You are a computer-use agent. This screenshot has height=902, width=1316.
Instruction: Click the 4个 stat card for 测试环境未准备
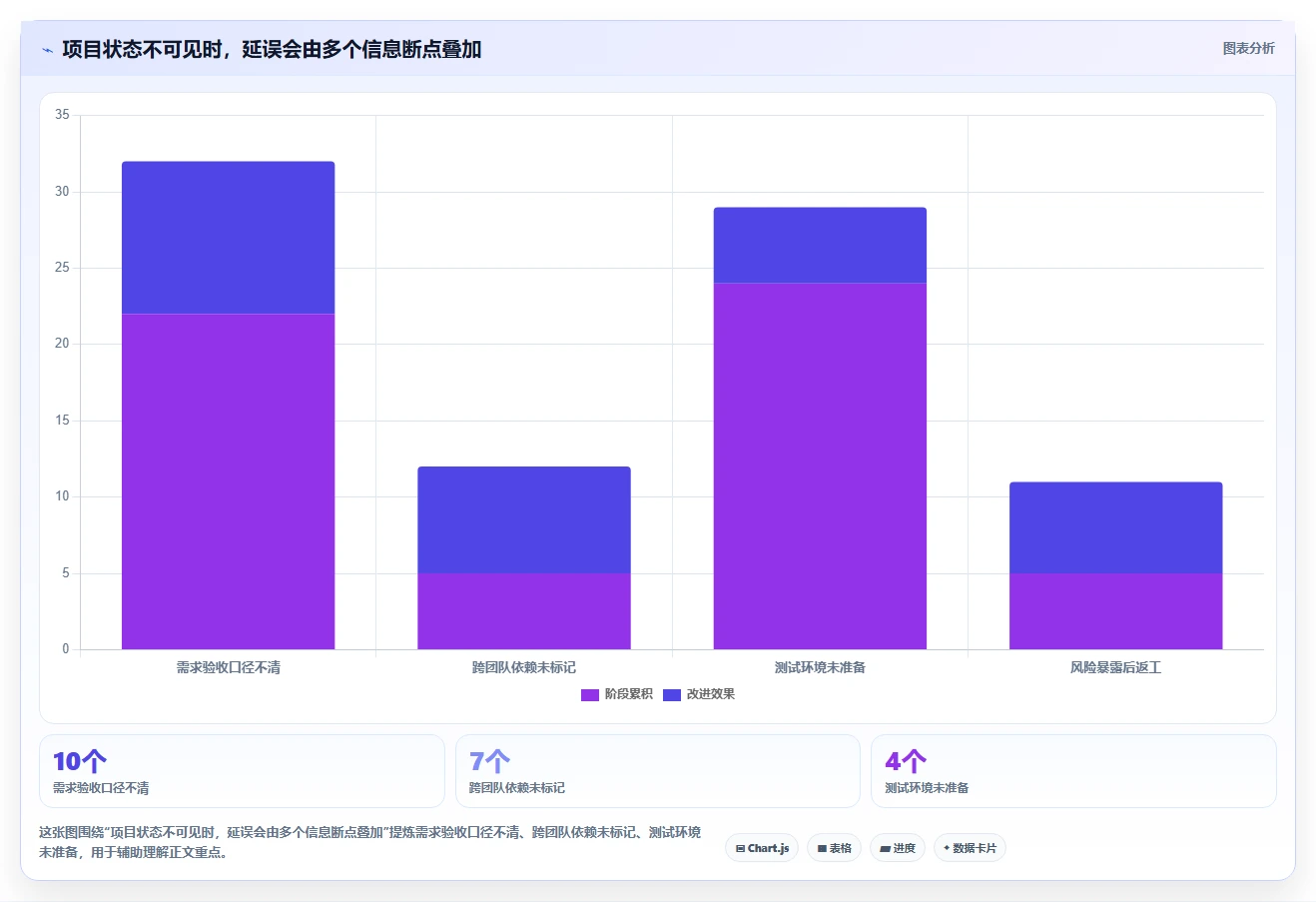(x=1073, y=771)
